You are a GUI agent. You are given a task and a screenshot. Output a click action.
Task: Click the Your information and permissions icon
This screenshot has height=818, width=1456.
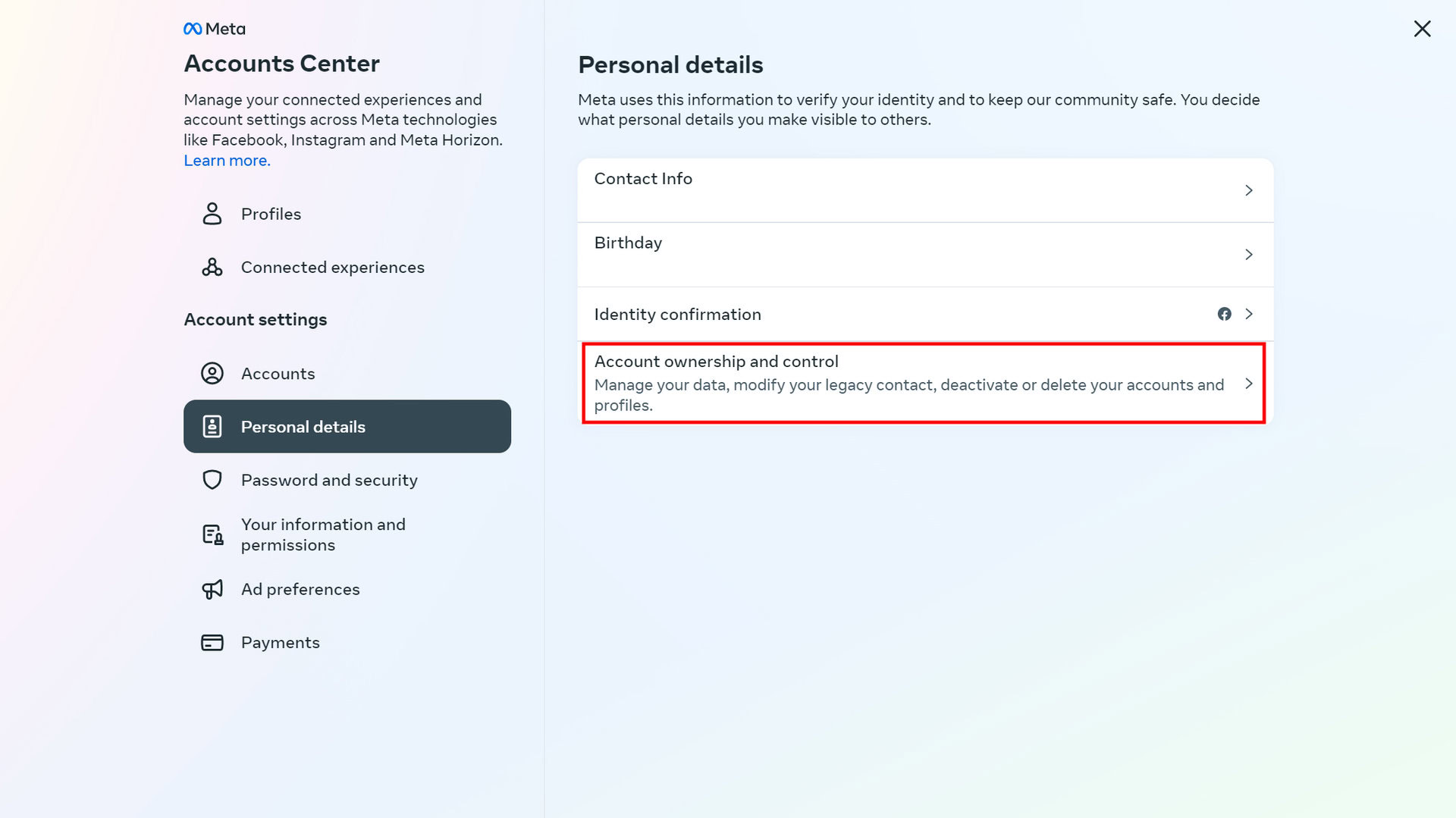pyautogui.click(x=212, y=534)
